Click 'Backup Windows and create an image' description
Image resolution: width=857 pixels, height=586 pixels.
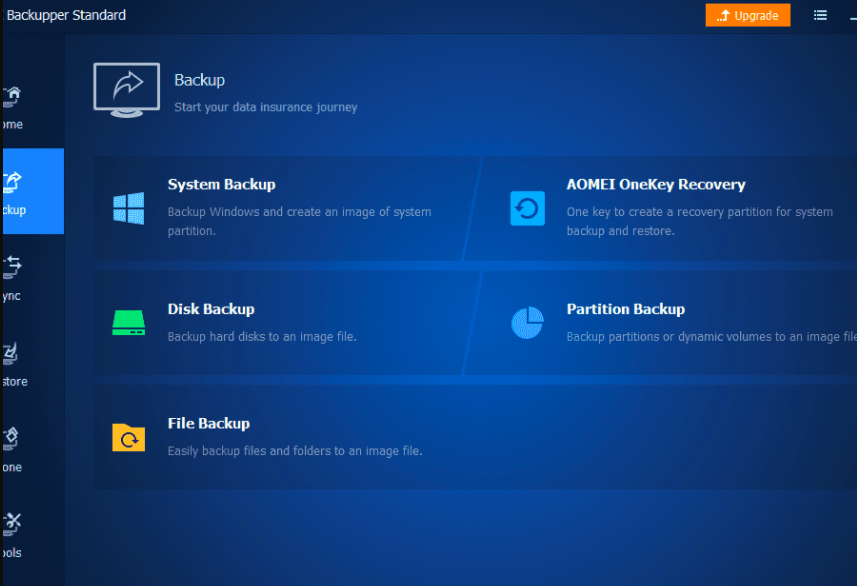pos(299,221)
